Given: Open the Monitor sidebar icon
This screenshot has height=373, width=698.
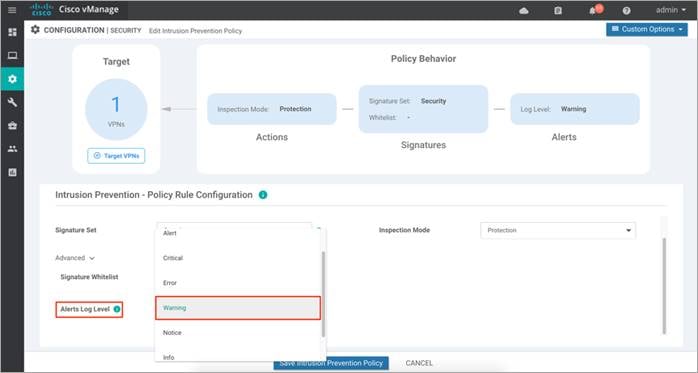Looking at the screenshot, I should (12, 55).
